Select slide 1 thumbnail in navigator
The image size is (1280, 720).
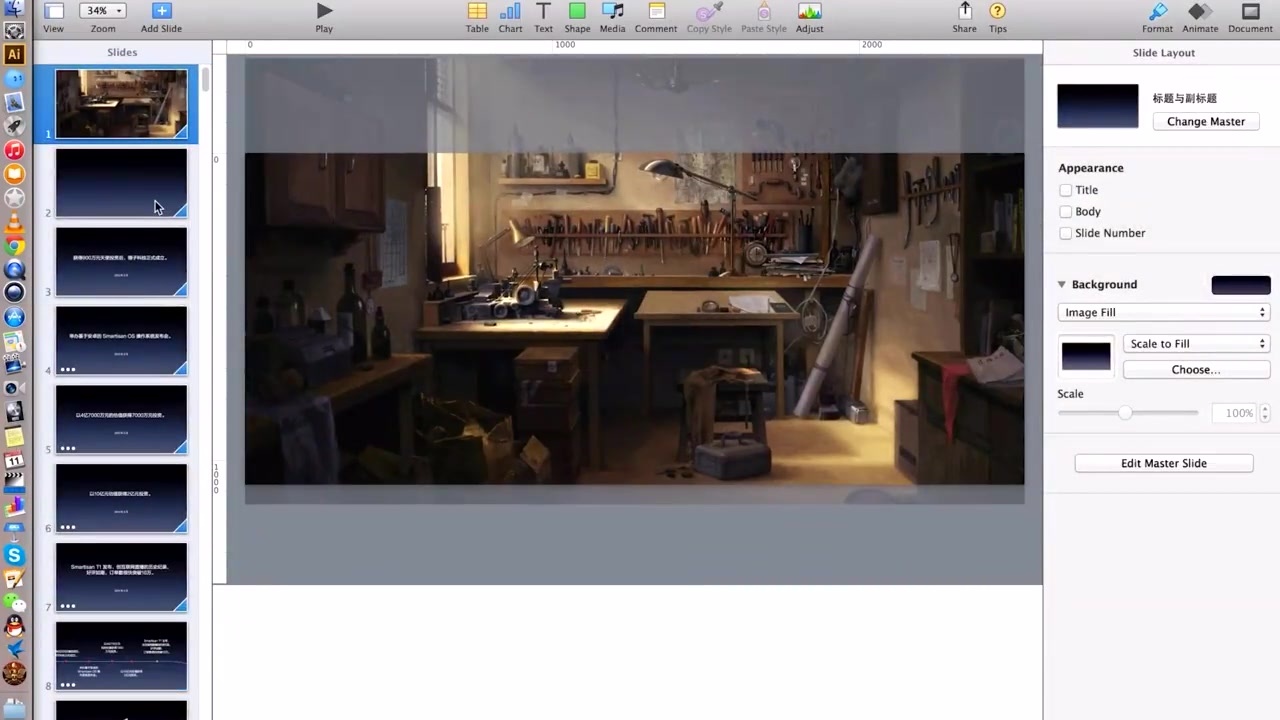click(x=121, y=103)
